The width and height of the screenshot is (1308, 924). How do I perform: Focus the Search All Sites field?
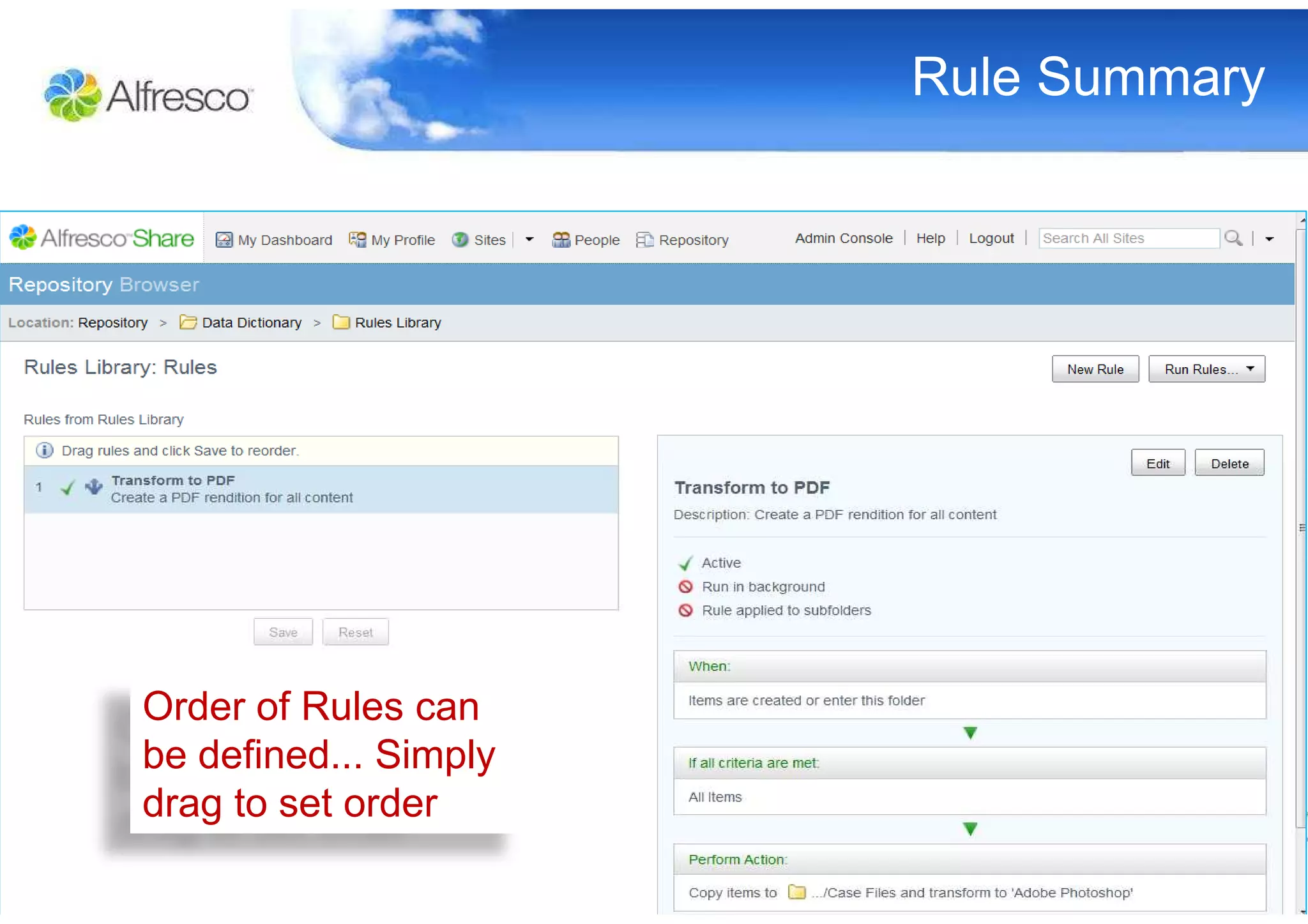[1129, 238]
